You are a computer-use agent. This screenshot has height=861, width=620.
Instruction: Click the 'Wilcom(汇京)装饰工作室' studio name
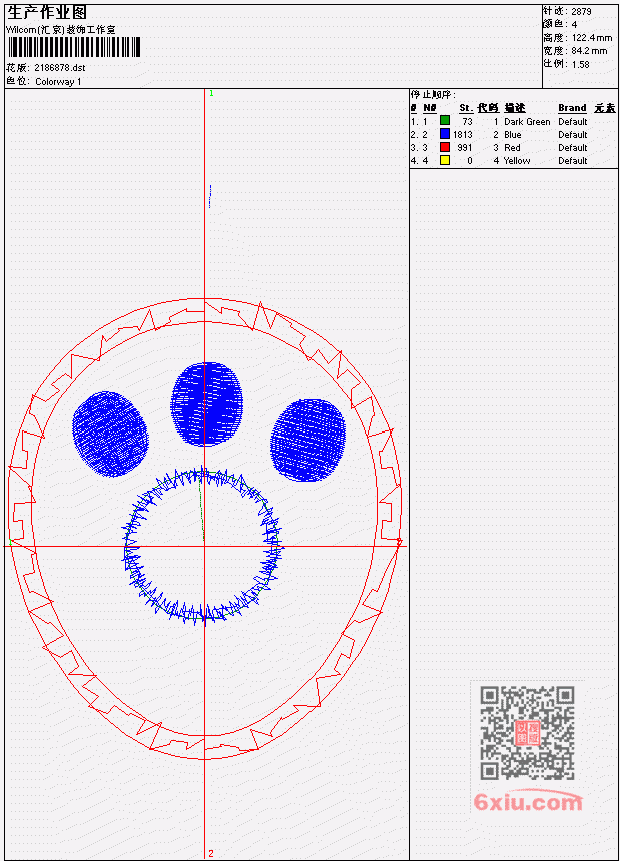pyautogui.click(x=61, y=30)
